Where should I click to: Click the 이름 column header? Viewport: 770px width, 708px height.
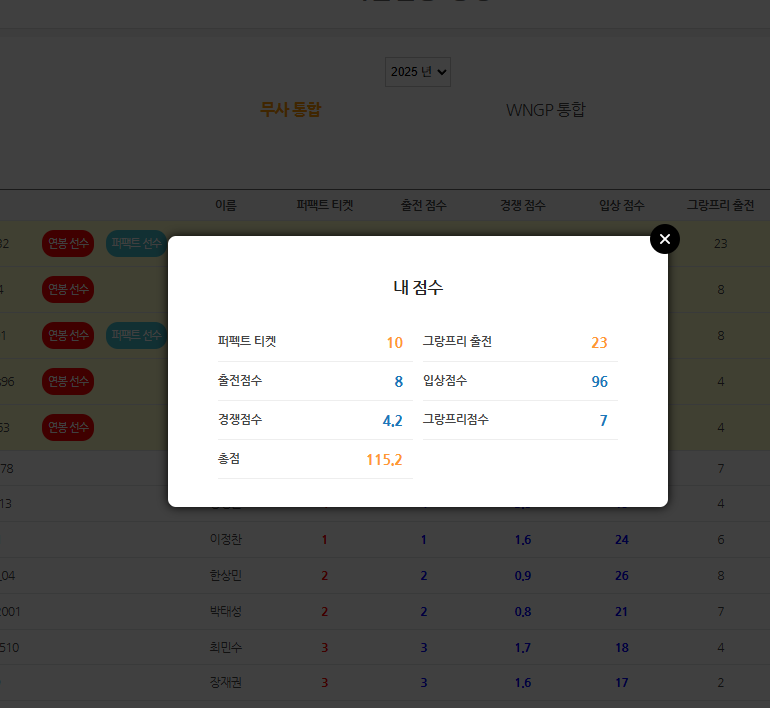(x=226, y=205)
